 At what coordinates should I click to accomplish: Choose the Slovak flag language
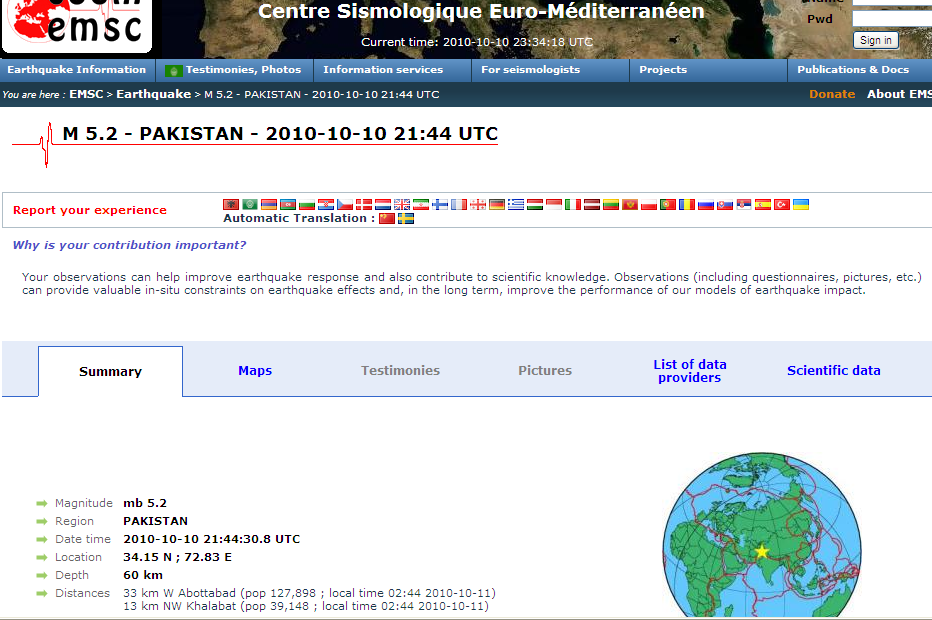pos(726,204)
